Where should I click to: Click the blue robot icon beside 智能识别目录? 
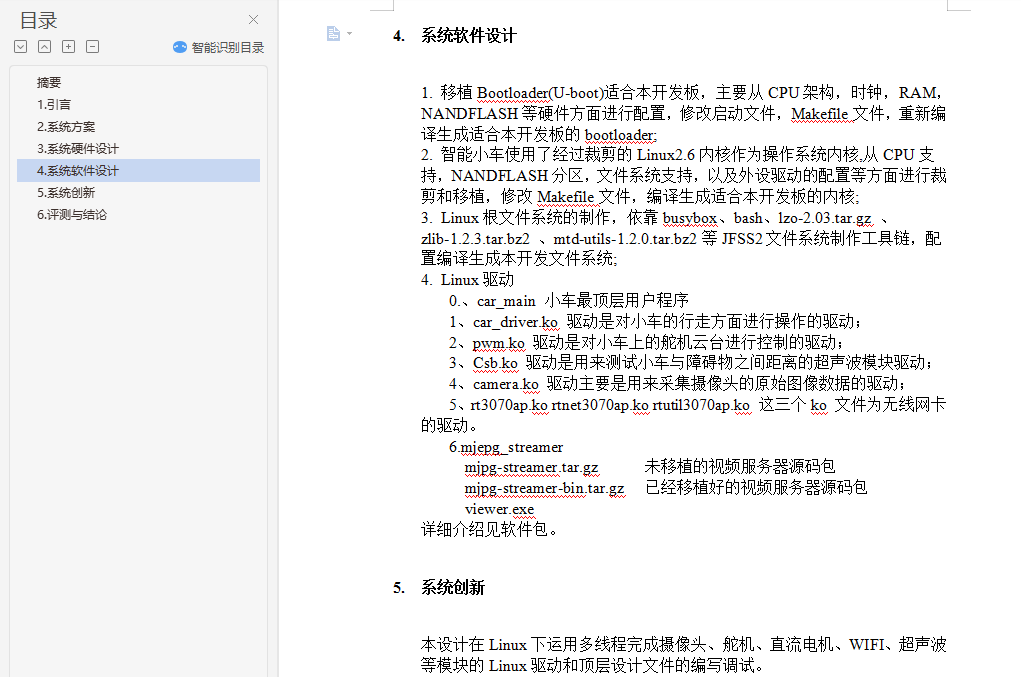pyautogui.click(x=180, y=48)
